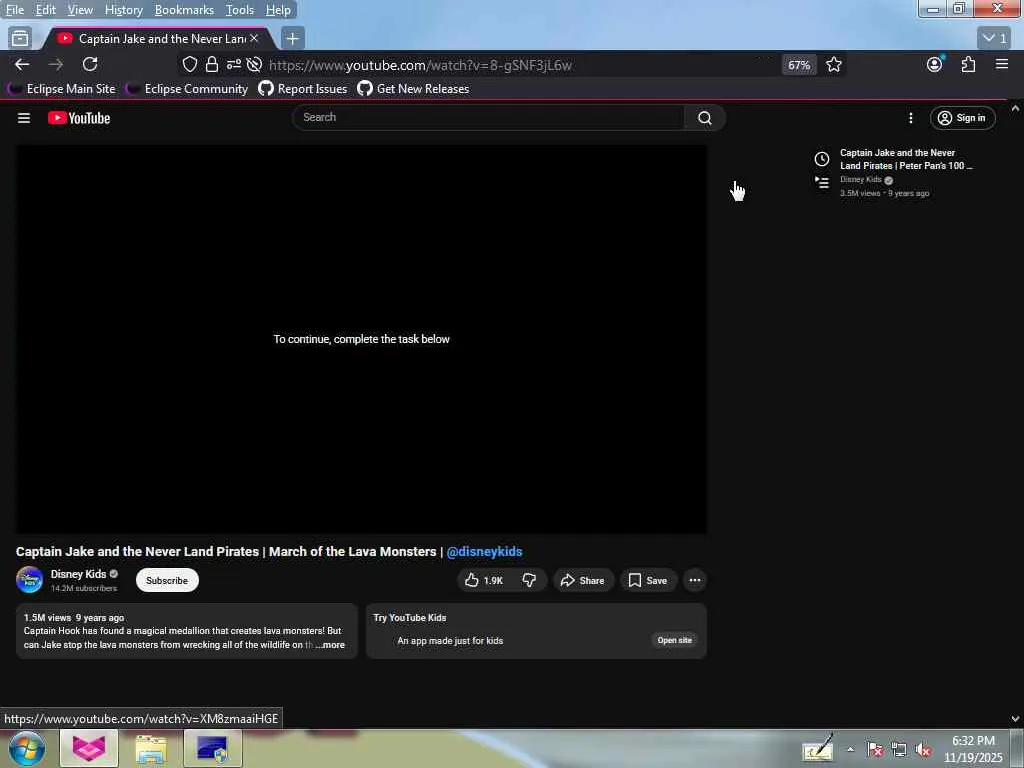This screenshot has height=768, width=1024.
Task: Open the Extensions puzzle icon
Action: tap(968, 64)
